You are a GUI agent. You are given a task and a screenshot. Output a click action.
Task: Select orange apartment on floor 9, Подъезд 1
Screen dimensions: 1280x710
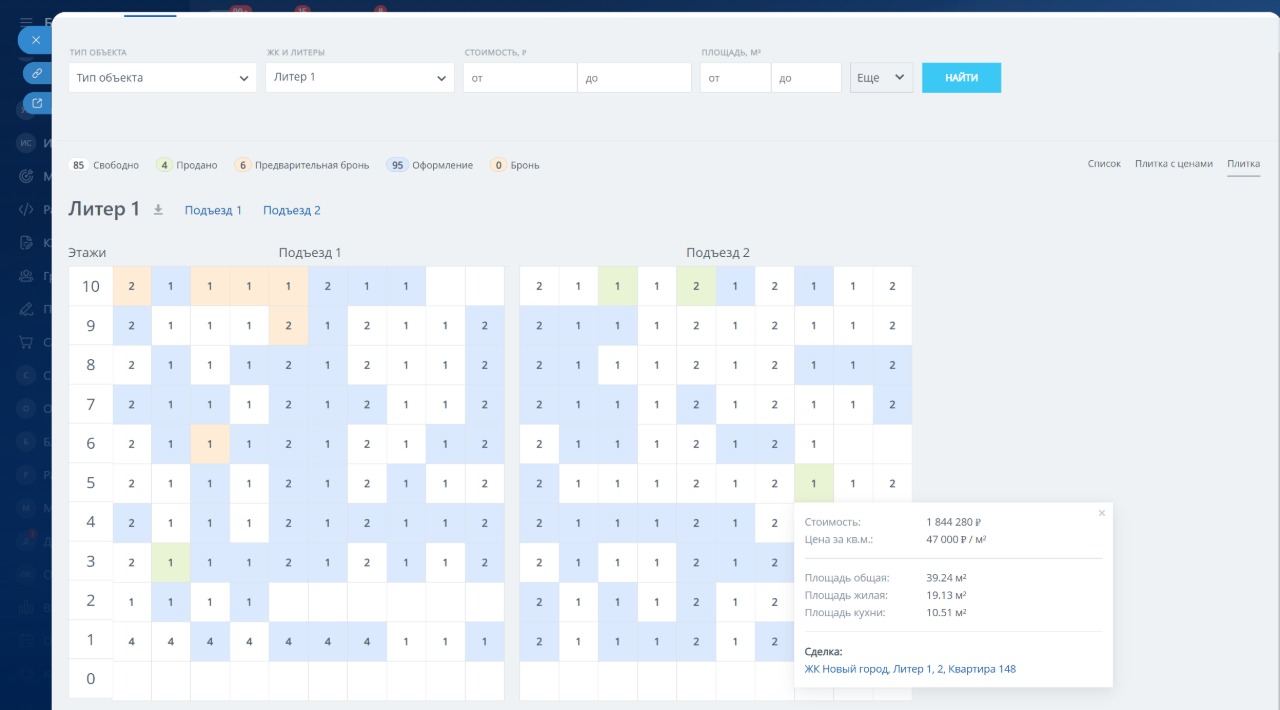(288, 326)
